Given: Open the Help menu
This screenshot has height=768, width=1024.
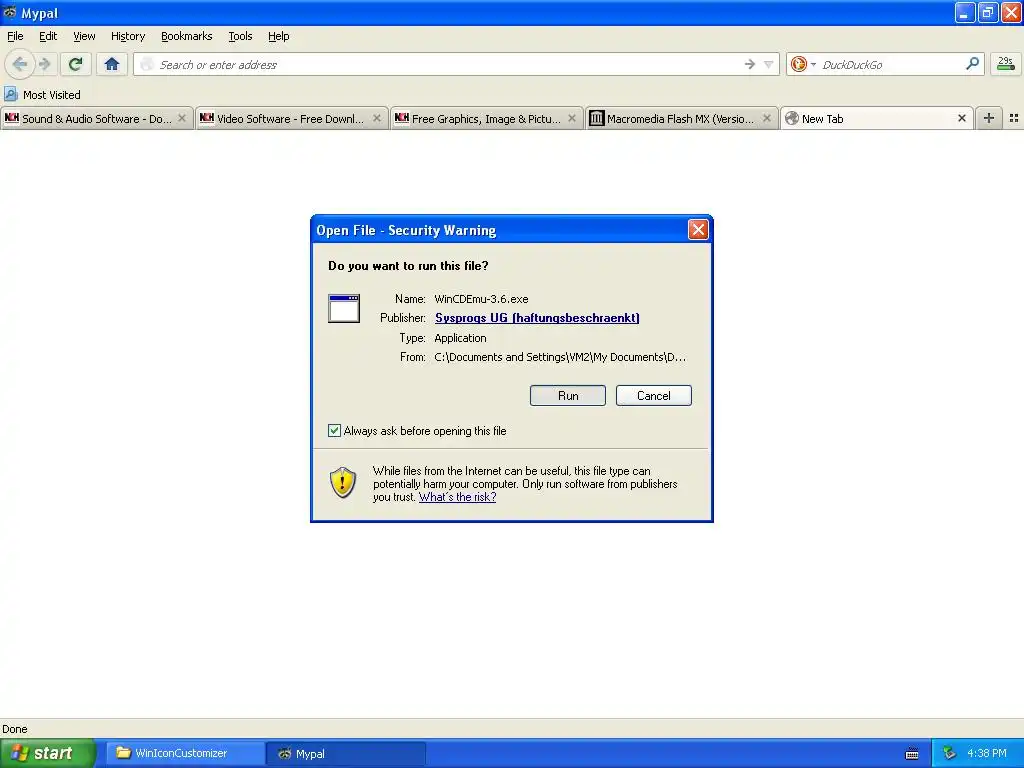Looking at the screenshot, I should pyautogui.click(x=278, y=36).
